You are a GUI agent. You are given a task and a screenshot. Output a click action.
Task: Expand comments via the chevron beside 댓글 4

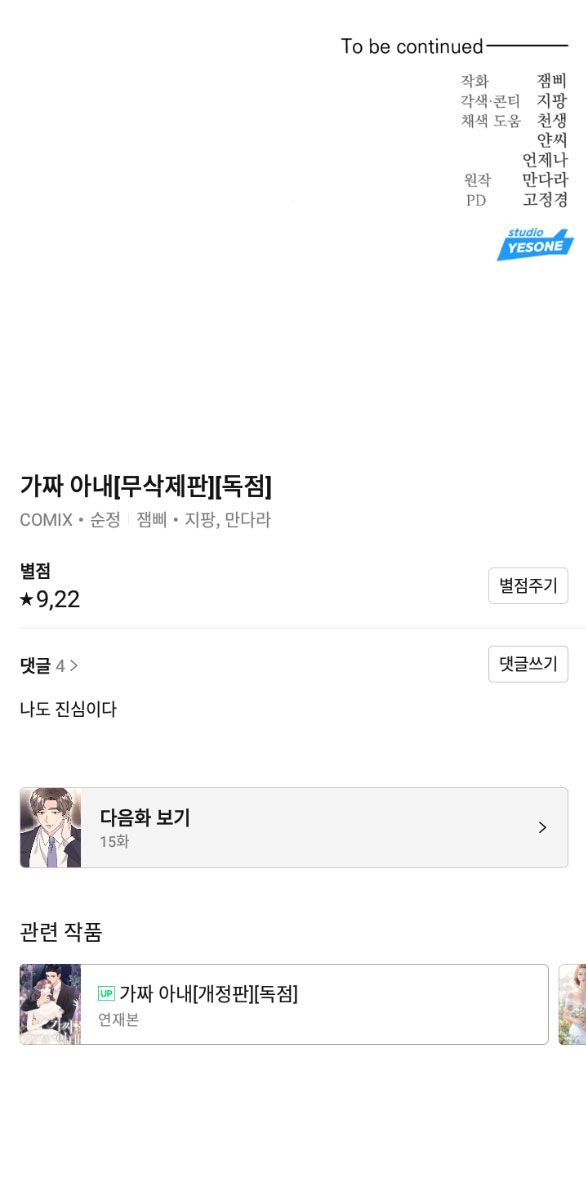point(74,666)
